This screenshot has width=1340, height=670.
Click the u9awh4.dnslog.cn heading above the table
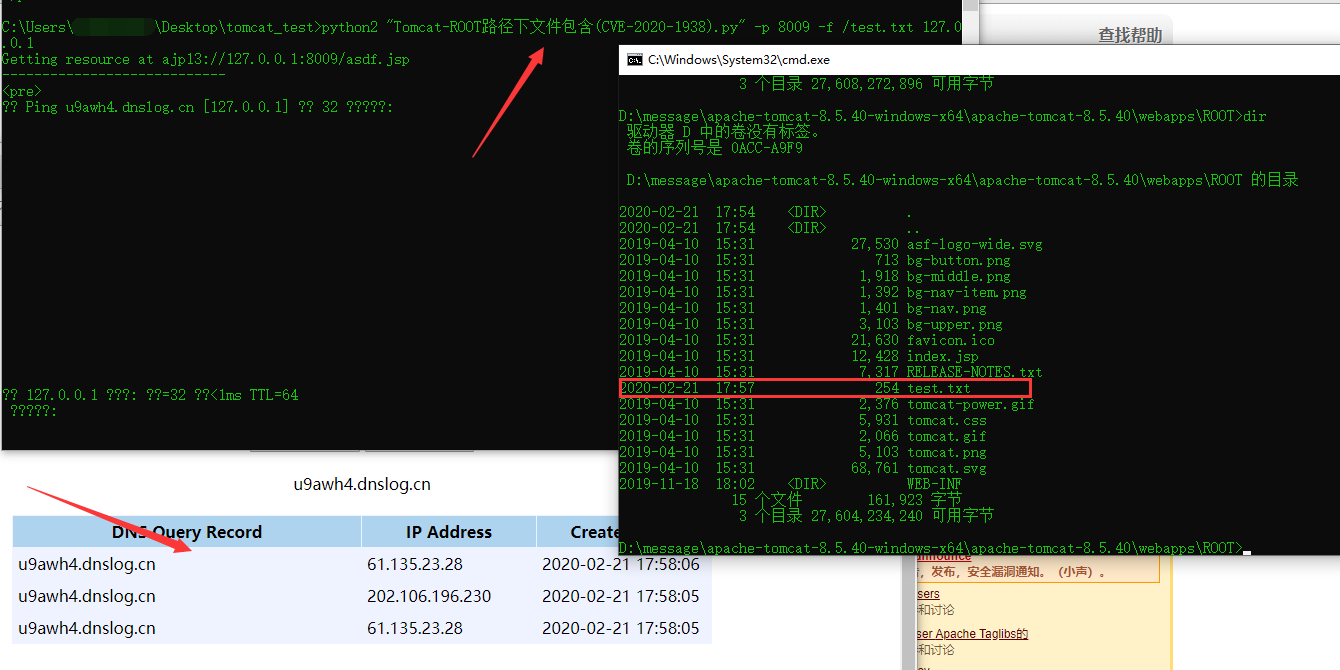362,484
